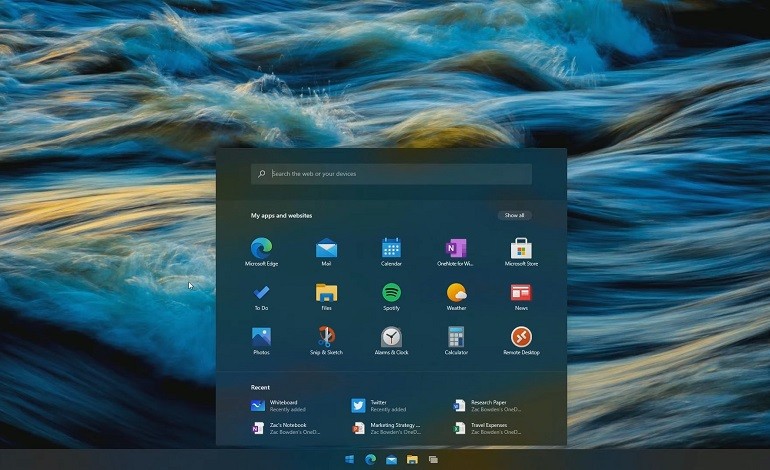Launch Microsoft Store
Viewport: 770px width, 470px height.
coord(521,252)
